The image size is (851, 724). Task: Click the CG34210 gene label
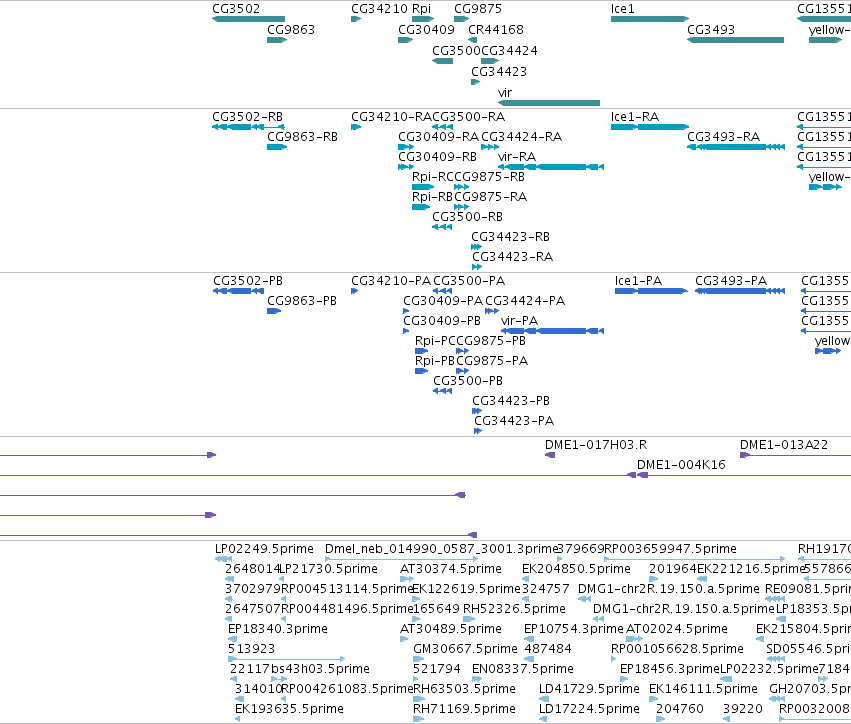(379, 9)
